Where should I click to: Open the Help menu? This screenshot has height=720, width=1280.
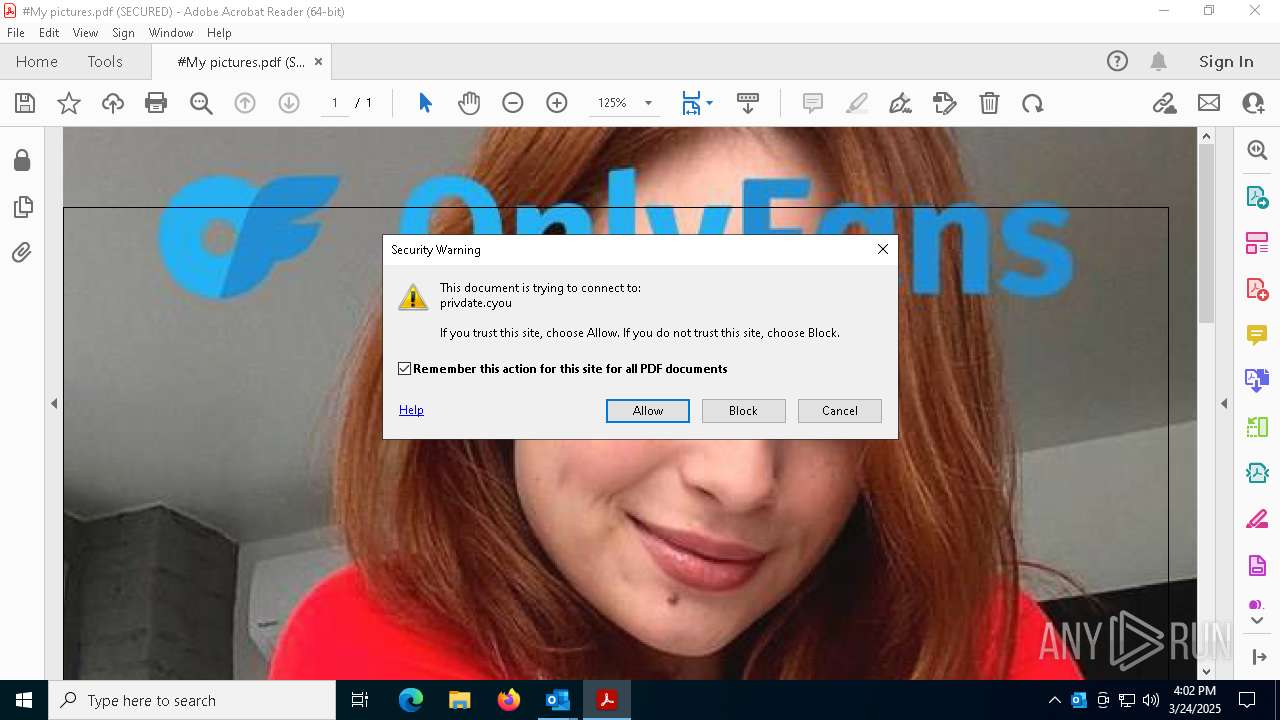(219, 33)
